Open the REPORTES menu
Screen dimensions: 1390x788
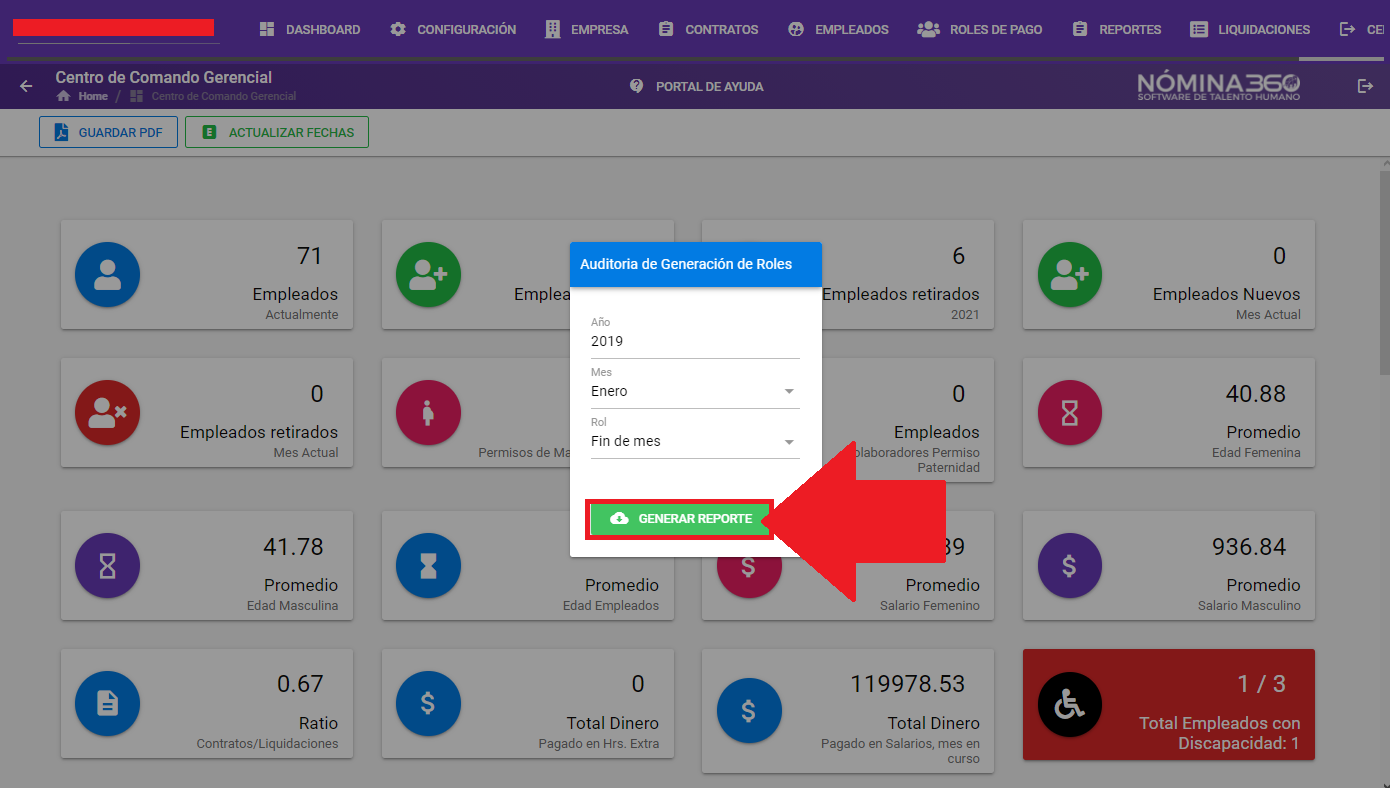(x=1116, y=29)
